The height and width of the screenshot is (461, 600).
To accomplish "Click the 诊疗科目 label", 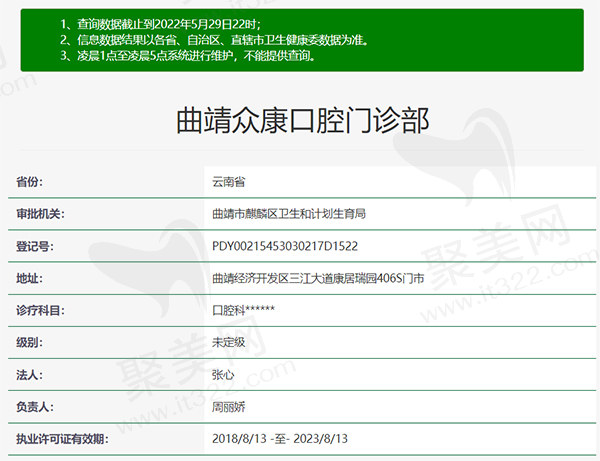I will [x=40, y=310].
